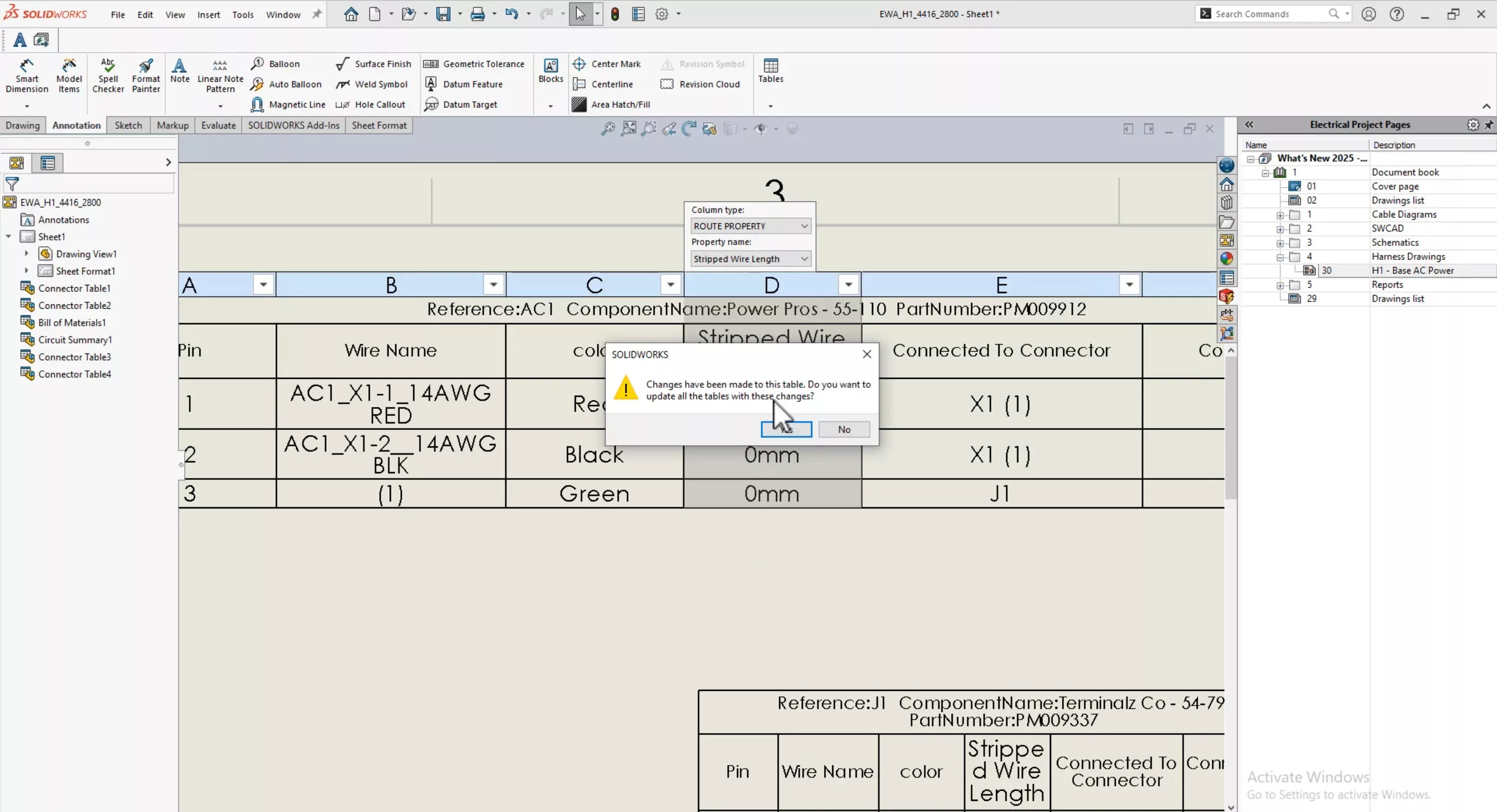Open Linear Note Pattern tool
This screenshot has height=812, width=1497.
tap(220, 76)
